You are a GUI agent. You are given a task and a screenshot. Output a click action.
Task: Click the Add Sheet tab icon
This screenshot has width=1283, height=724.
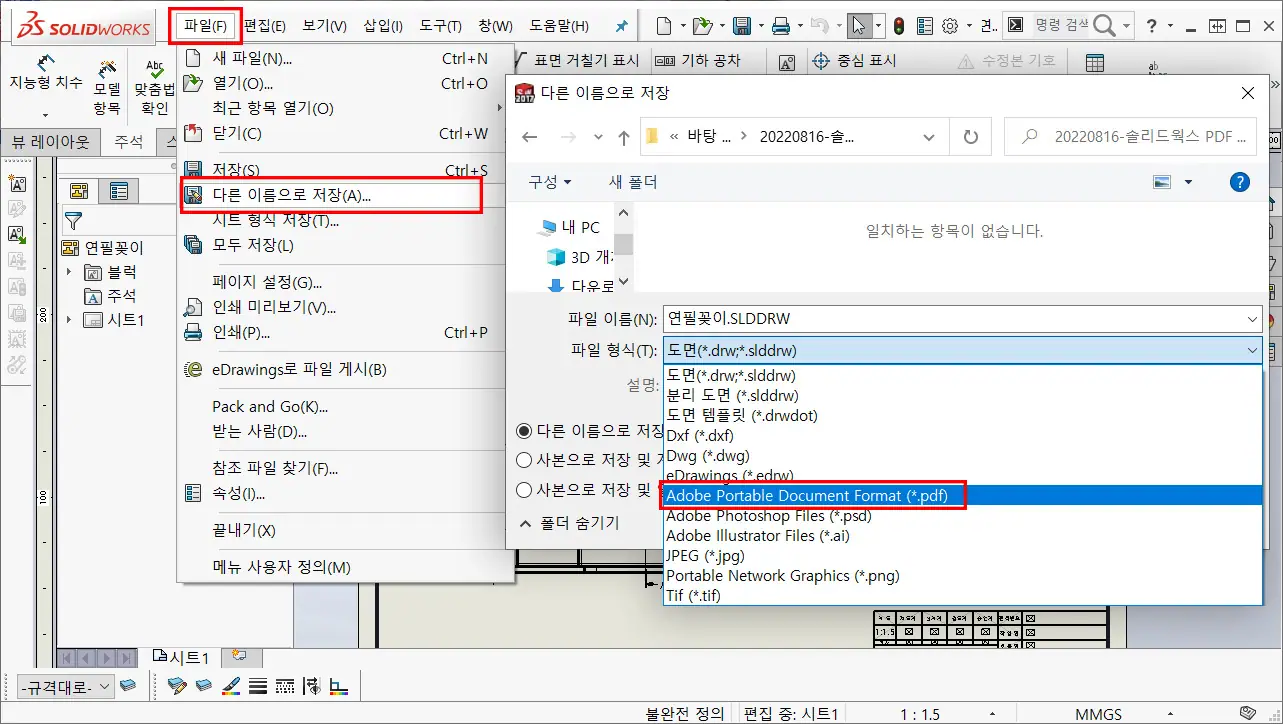[x=239, y=656]
